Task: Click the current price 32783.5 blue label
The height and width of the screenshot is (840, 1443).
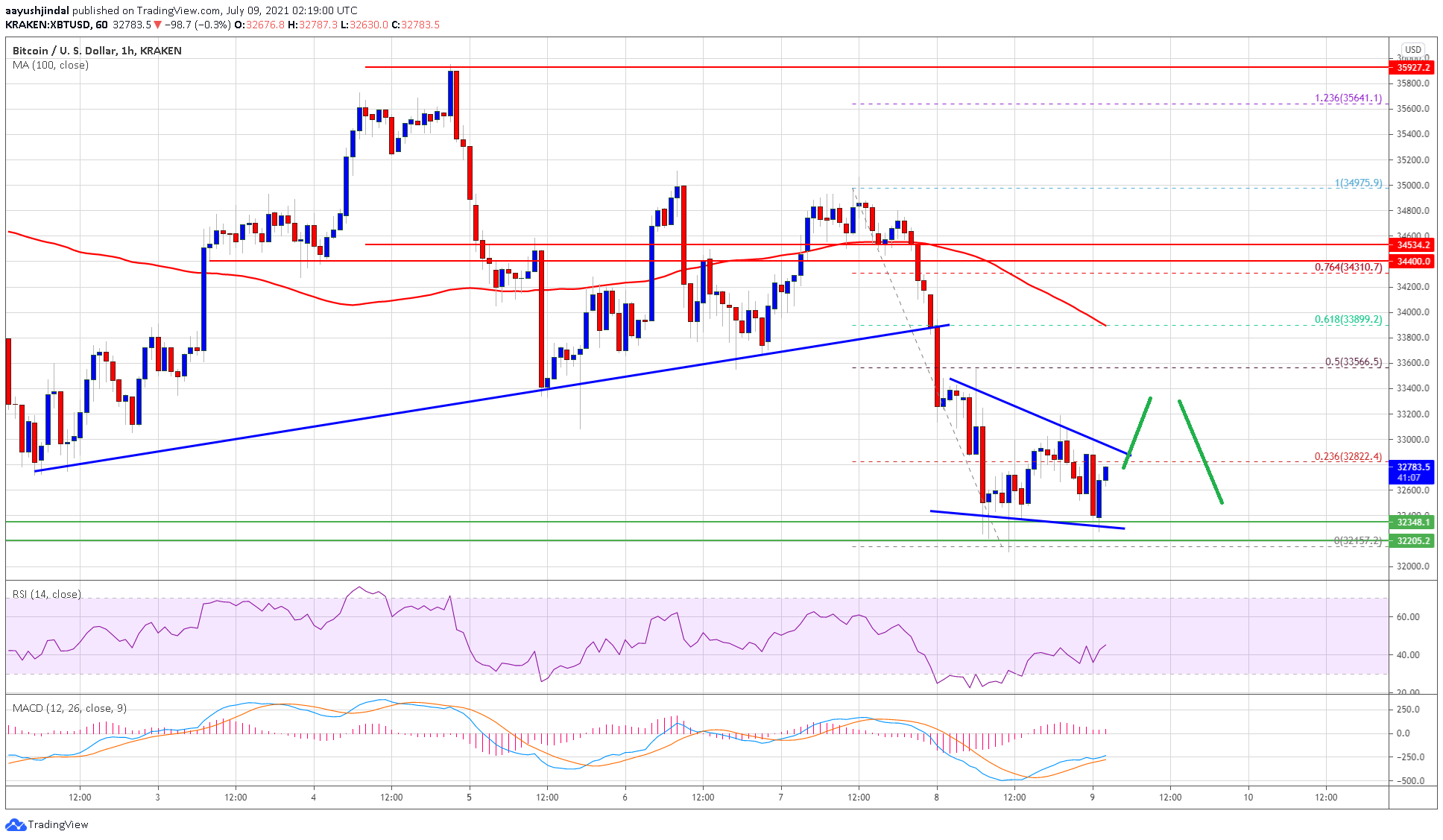Action: pos(1412,467)
